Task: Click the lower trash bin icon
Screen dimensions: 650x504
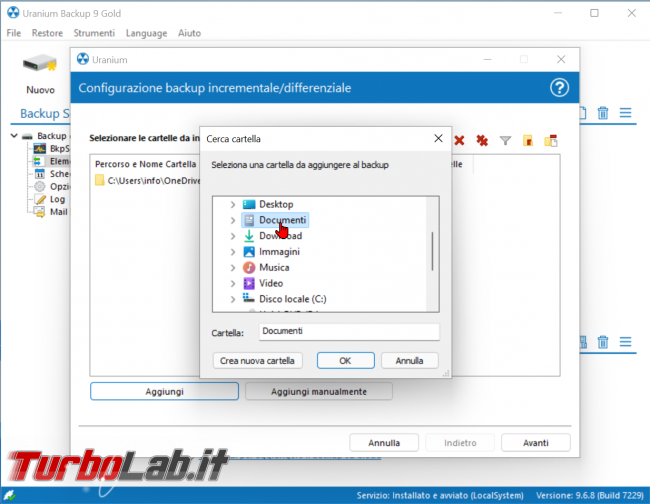Action: (x=603, y=342)
